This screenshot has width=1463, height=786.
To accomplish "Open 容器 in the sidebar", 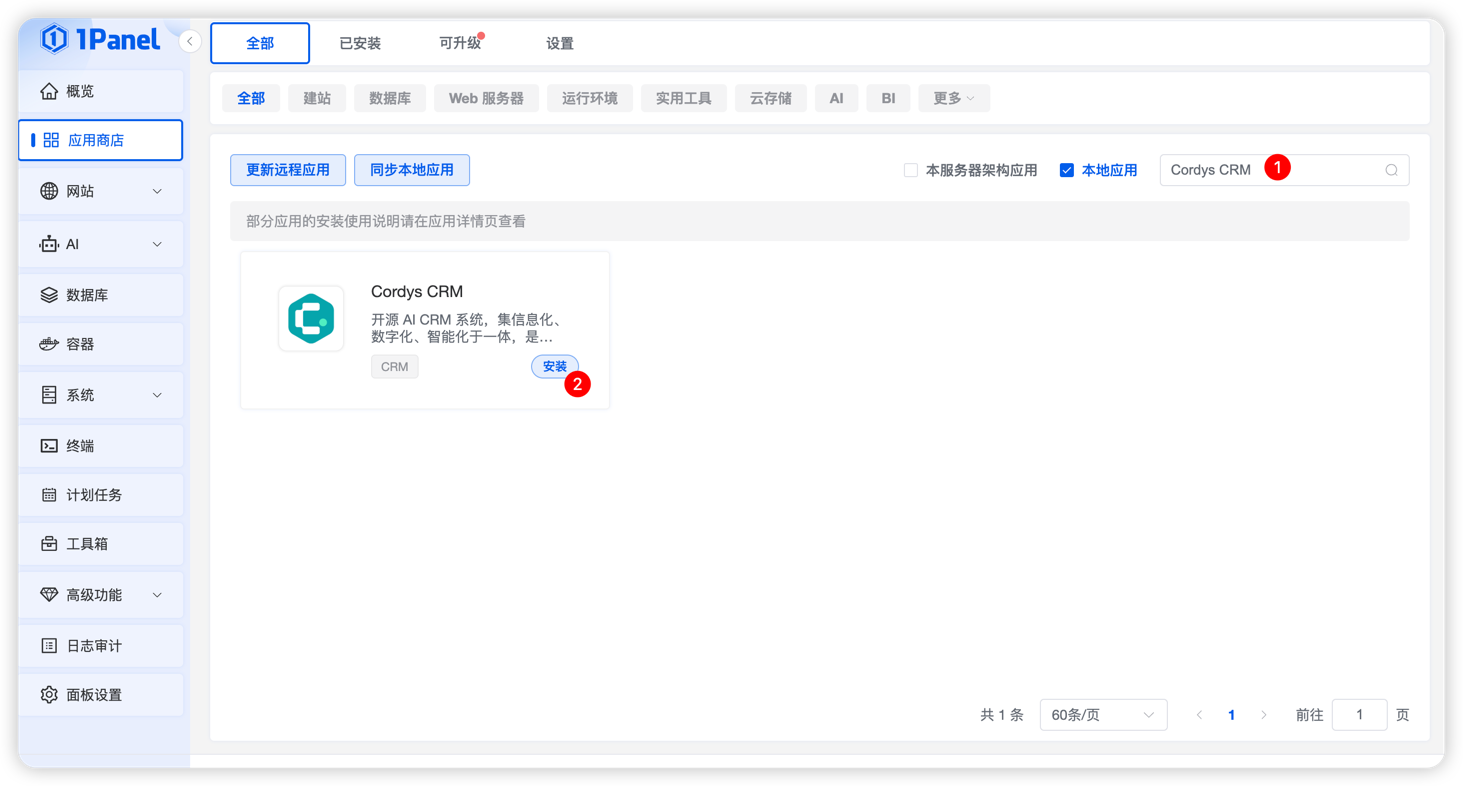I will [100, 344].
